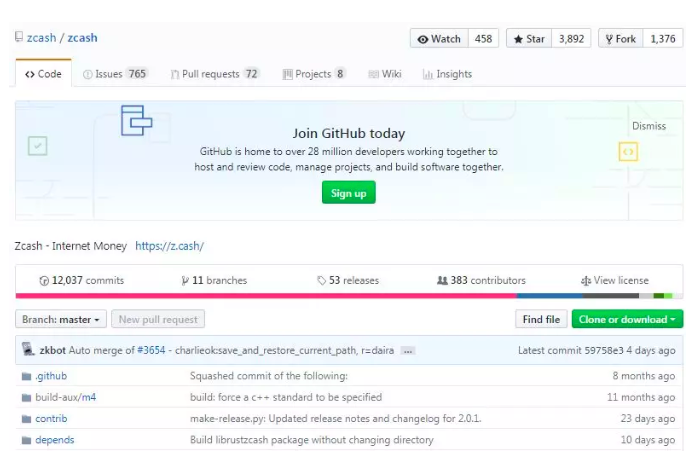The height and width of the screenshot is (470, 698).
Task: Open the zcash repository name link
Action: (x=82, y=38)
